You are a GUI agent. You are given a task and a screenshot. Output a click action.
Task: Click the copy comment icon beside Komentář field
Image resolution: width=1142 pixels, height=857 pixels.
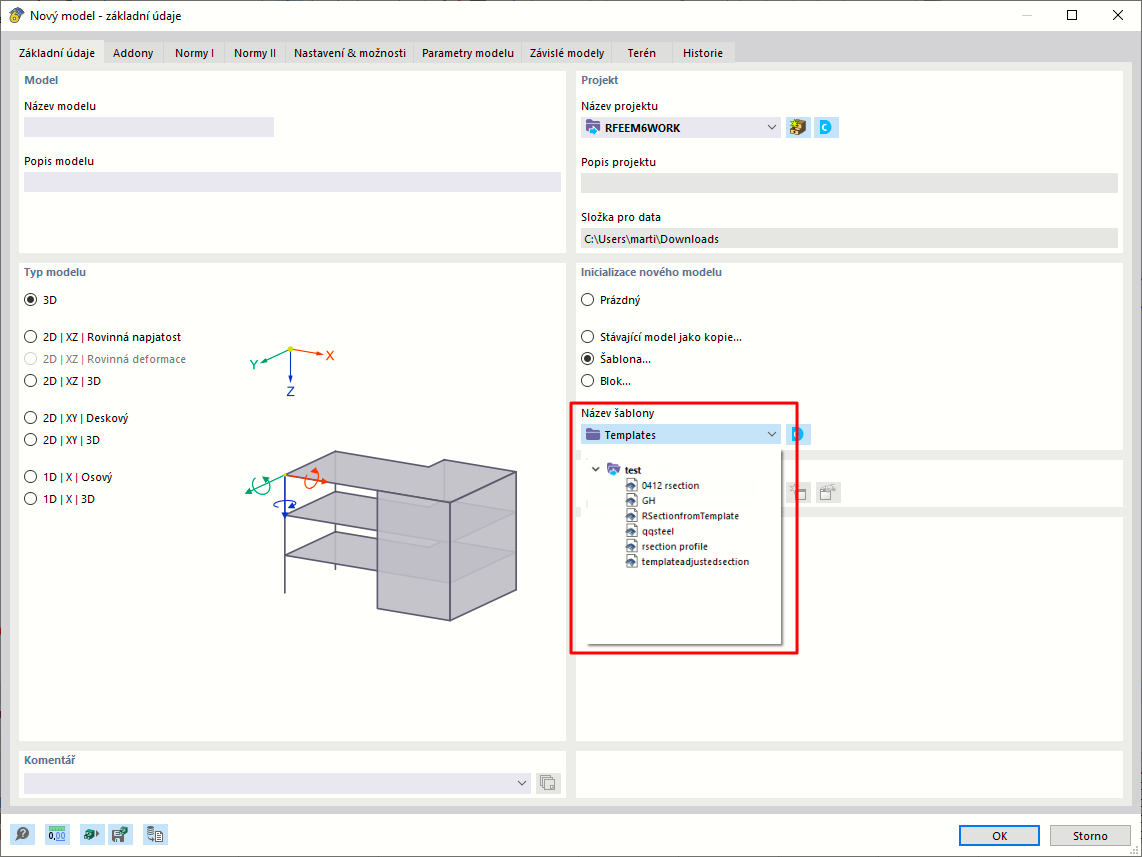548,783
